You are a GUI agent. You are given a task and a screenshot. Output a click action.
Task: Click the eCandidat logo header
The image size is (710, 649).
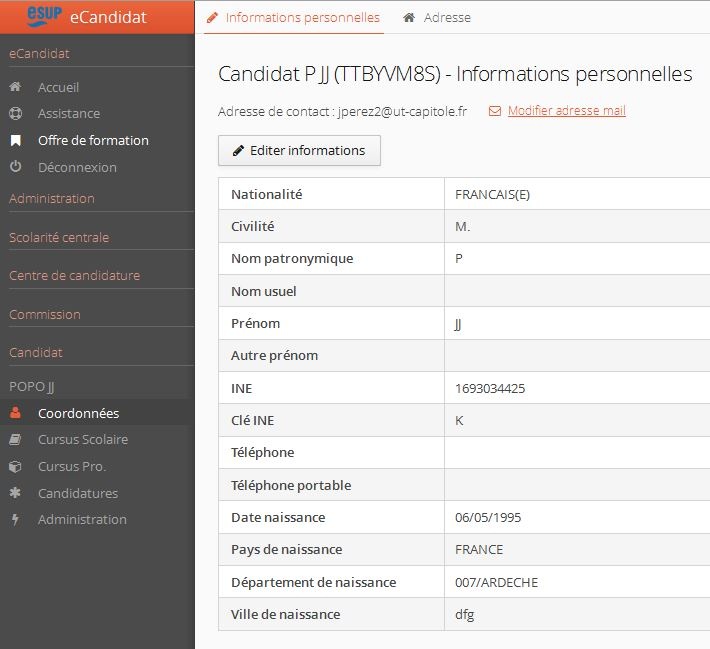[x=97, y=16]
